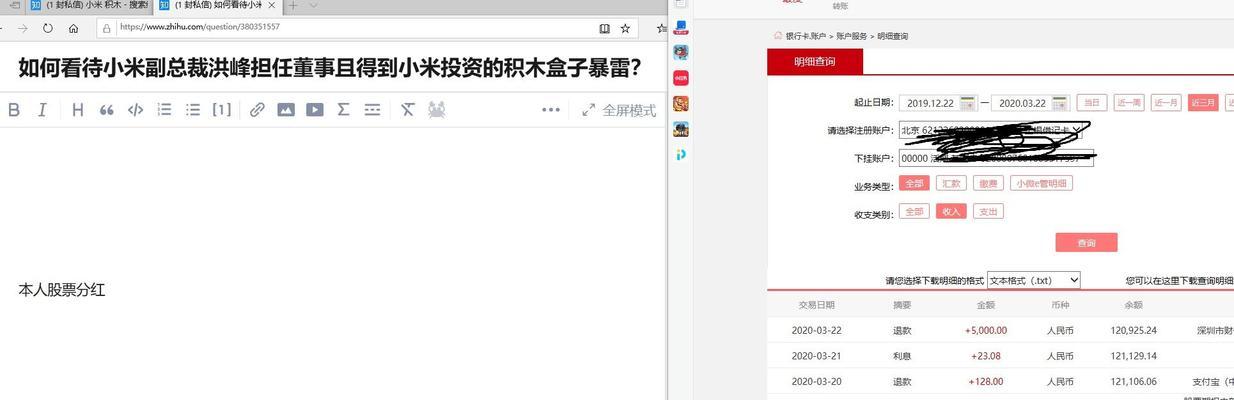
Task: Insert a hyperlink in the answer
Action: click(x=257, y=110)
